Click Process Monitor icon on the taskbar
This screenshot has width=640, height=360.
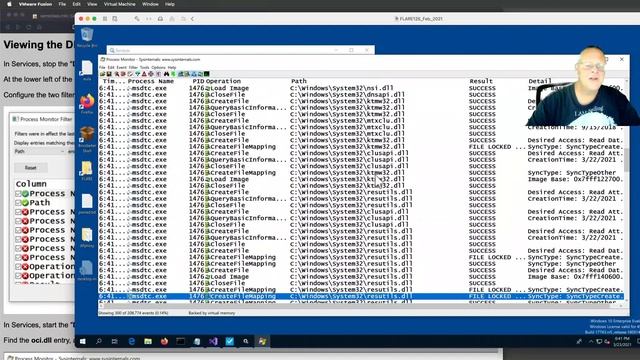(x=262, y=341)
